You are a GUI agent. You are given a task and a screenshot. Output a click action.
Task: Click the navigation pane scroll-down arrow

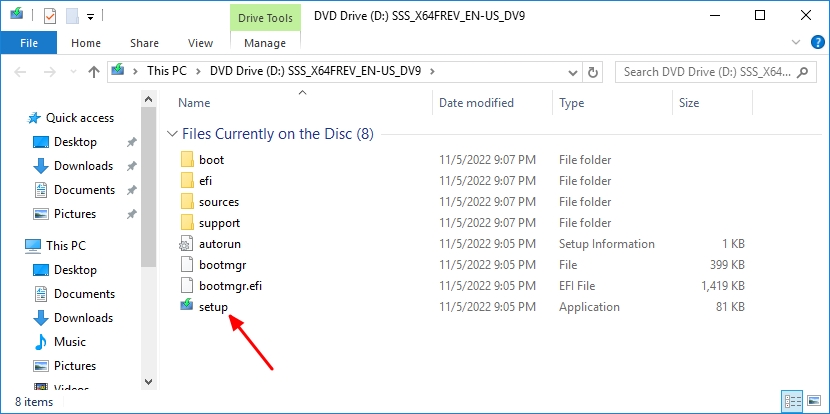[x=149, y=382]
